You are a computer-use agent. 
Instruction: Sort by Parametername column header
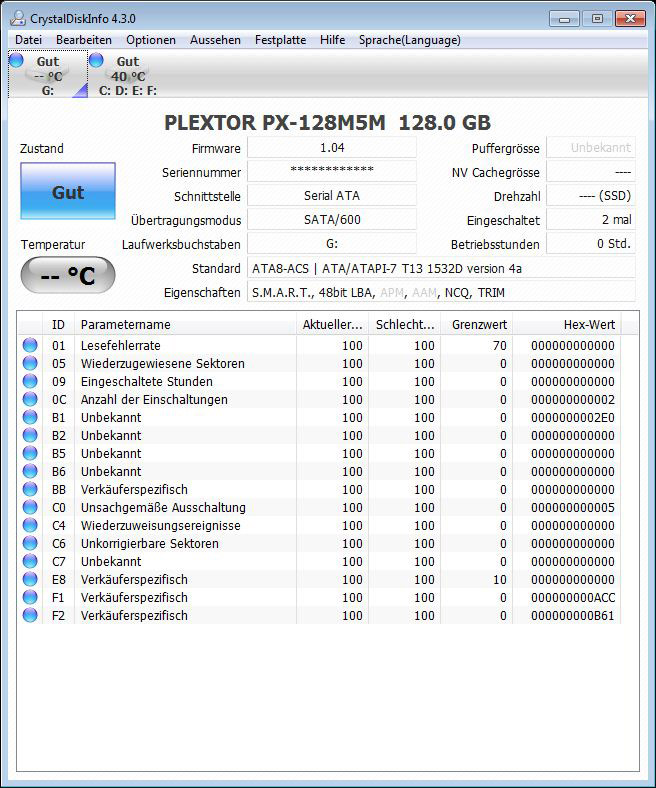pos(185,325)
